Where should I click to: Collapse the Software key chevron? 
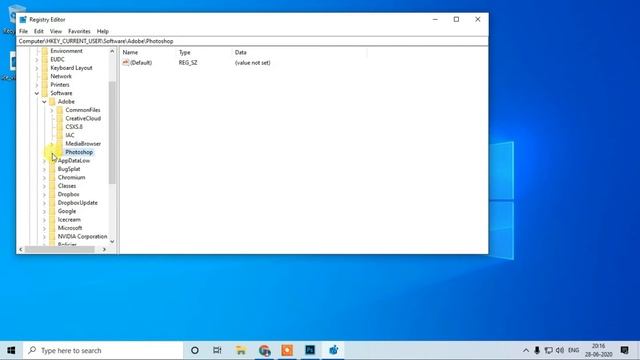pyautogui.click(x=37, y=93)
